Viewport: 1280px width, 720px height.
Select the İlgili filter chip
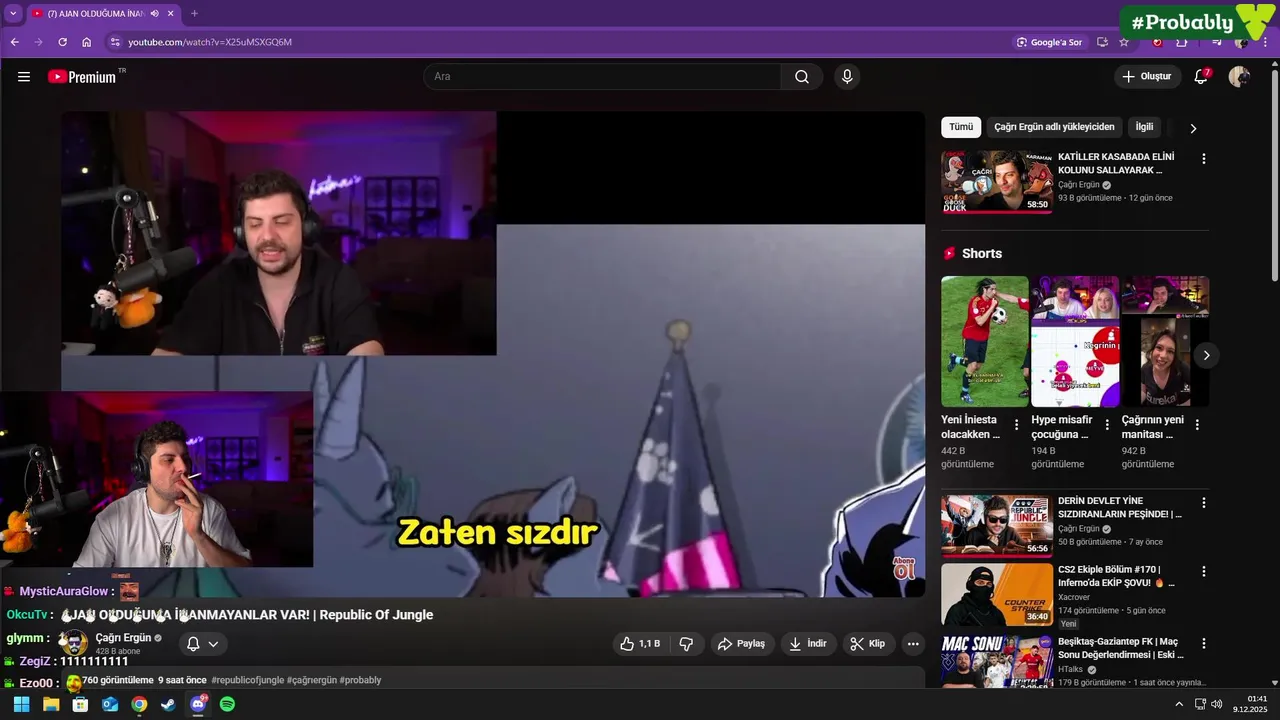click(1144, 127)
